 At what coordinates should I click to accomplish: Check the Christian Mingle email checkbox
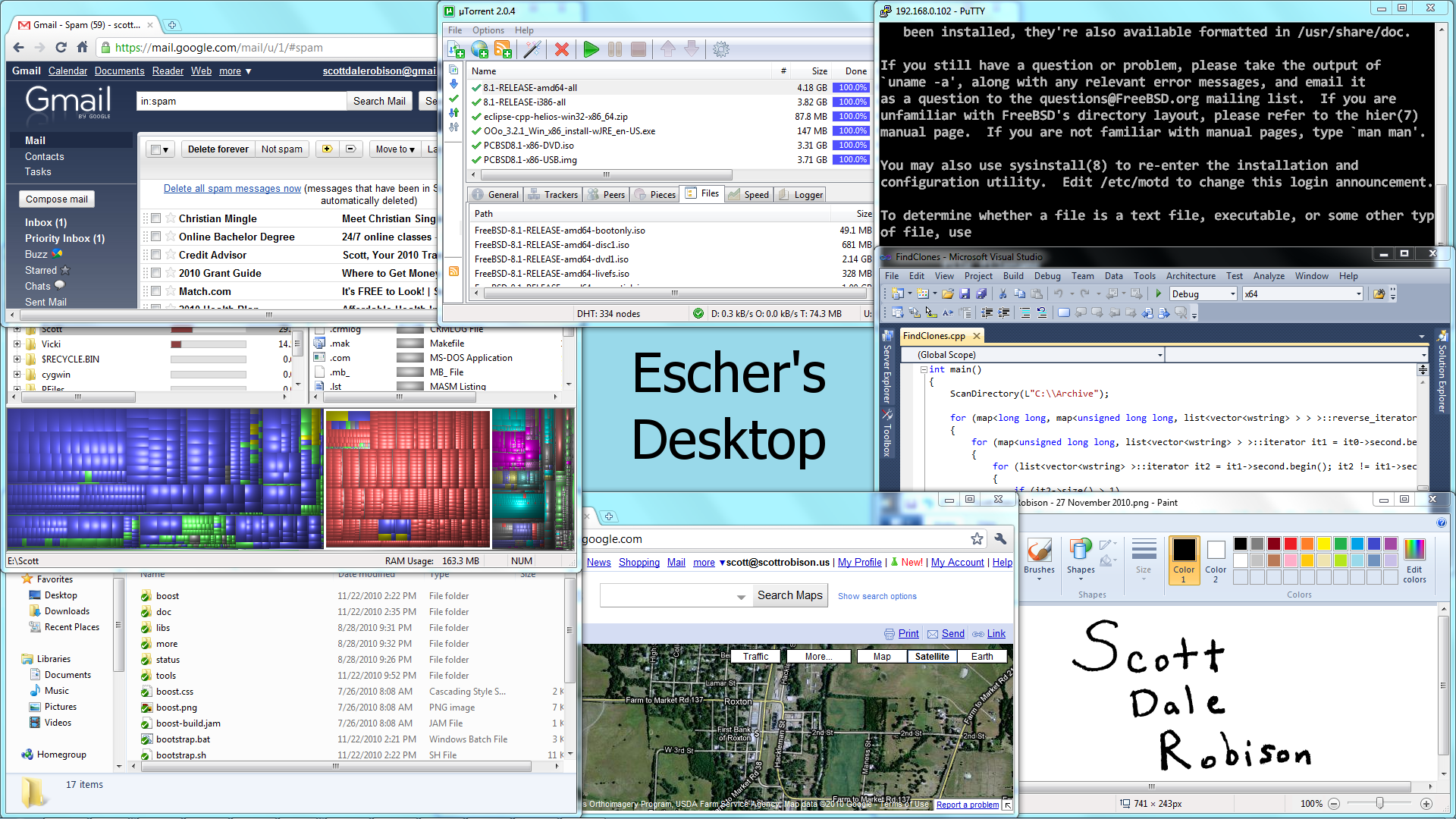155,218
